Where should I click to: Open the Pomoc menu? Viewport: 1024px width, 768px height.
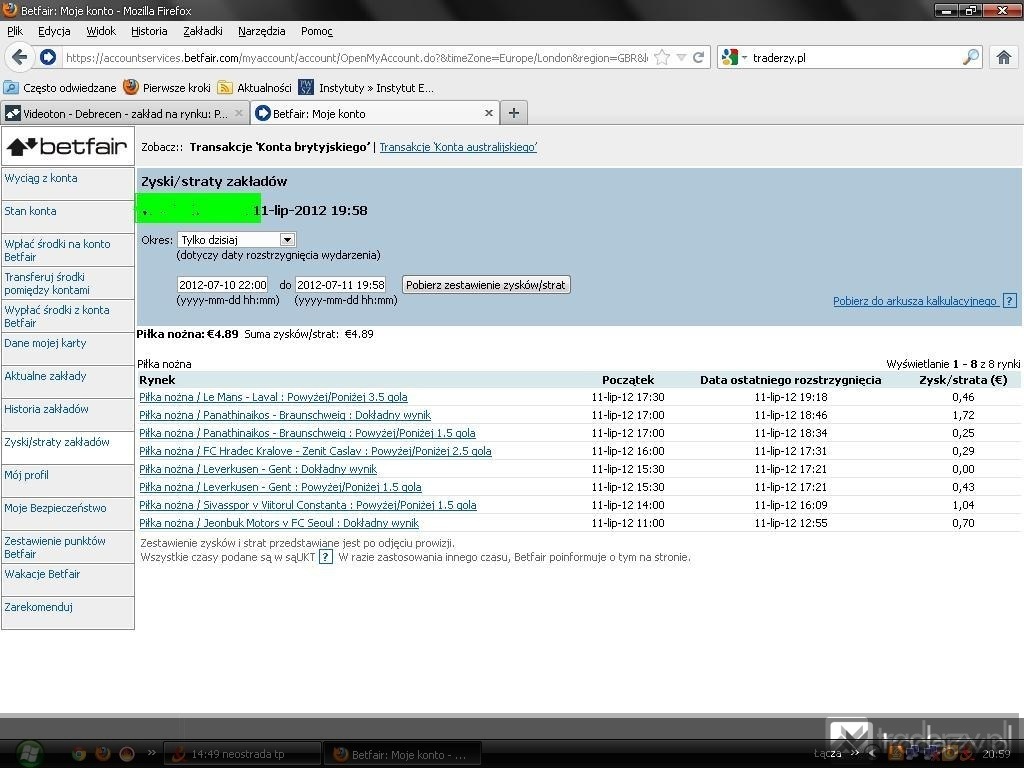tap(317, 31)
